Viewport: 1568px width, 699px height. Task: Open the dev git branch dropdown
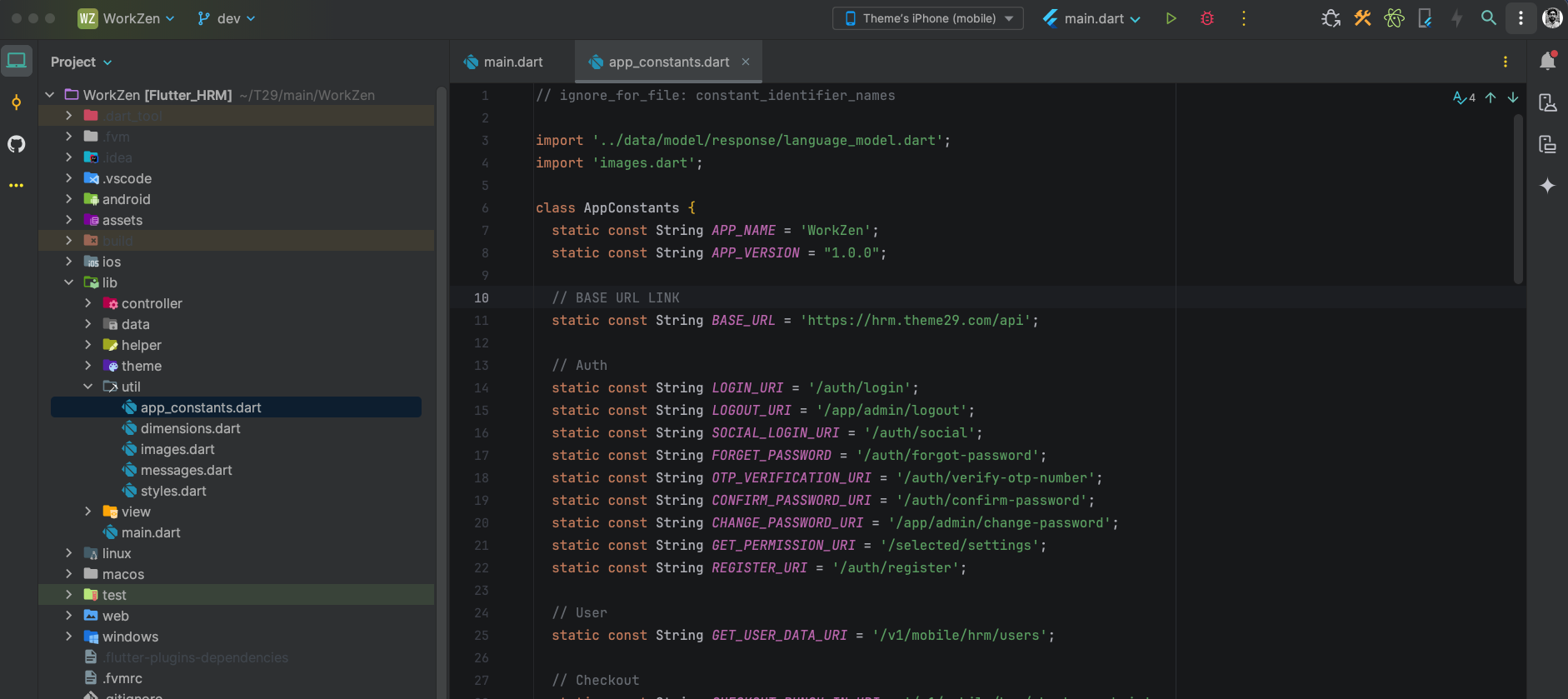pos(227,18)
